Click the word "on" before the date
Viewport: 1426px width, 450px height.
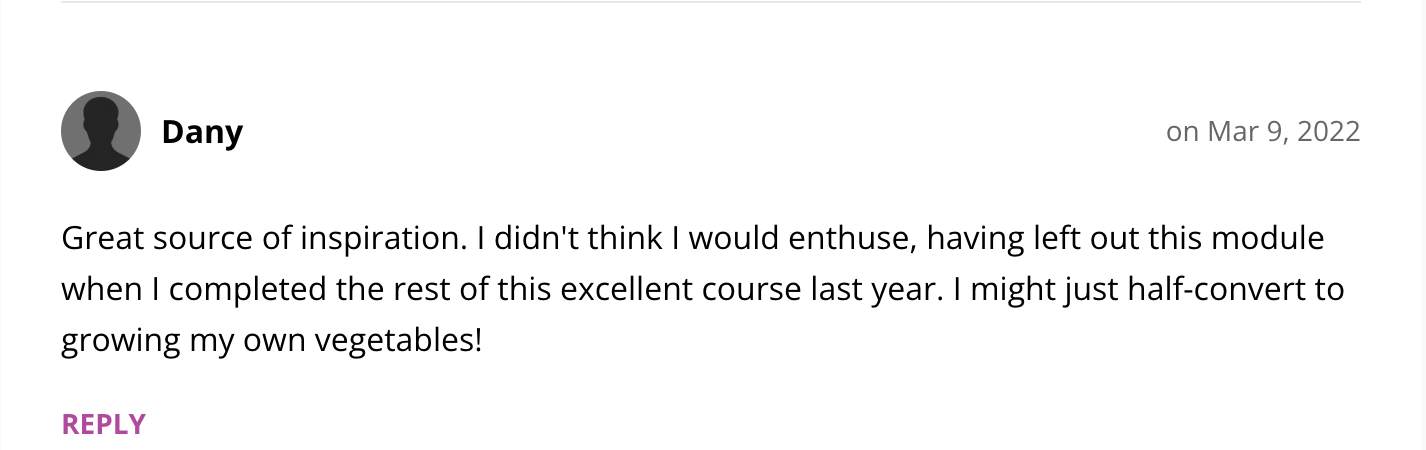click(x=1182, y=131)
